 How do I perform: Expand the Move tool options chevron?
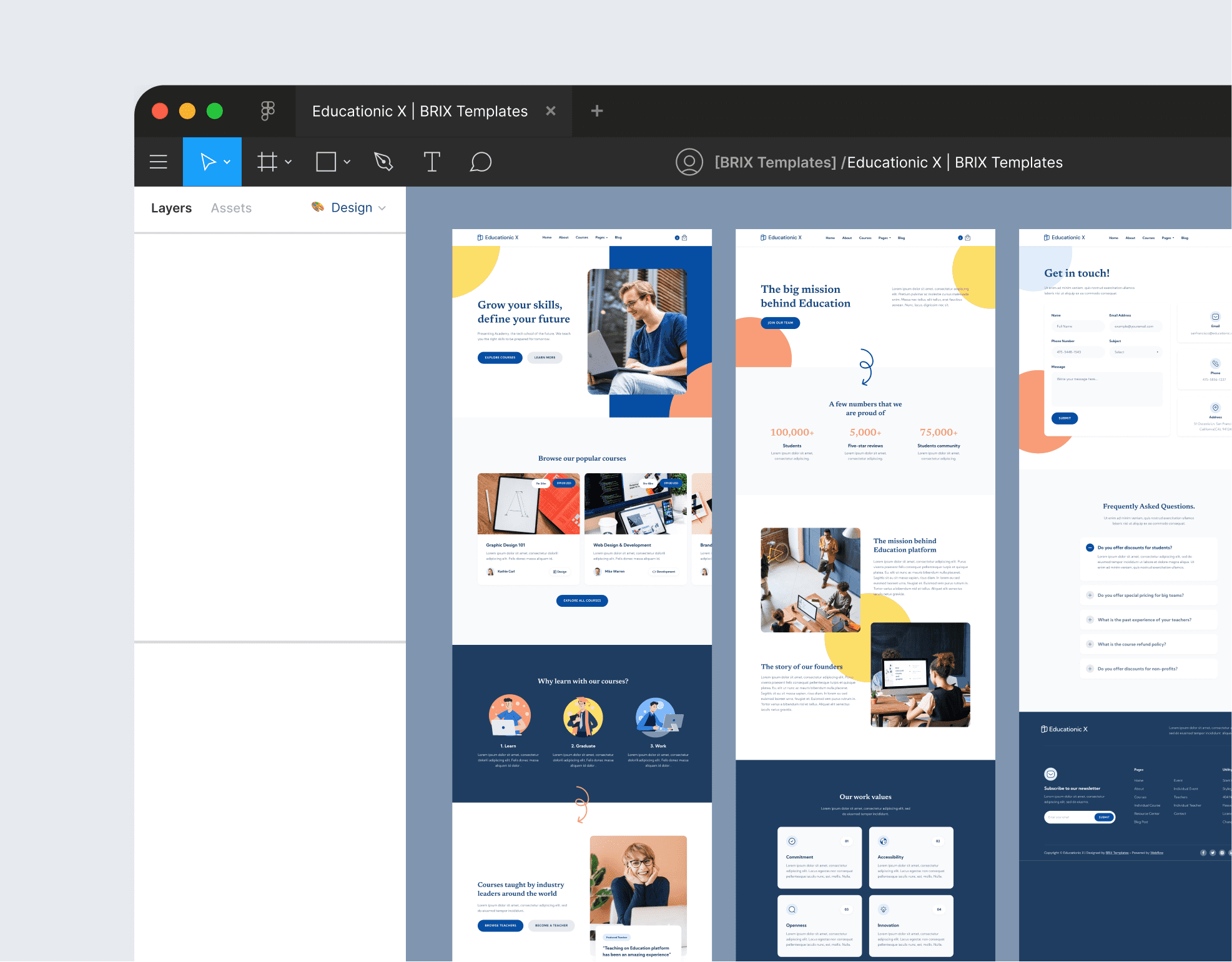(x=227, y=162)
